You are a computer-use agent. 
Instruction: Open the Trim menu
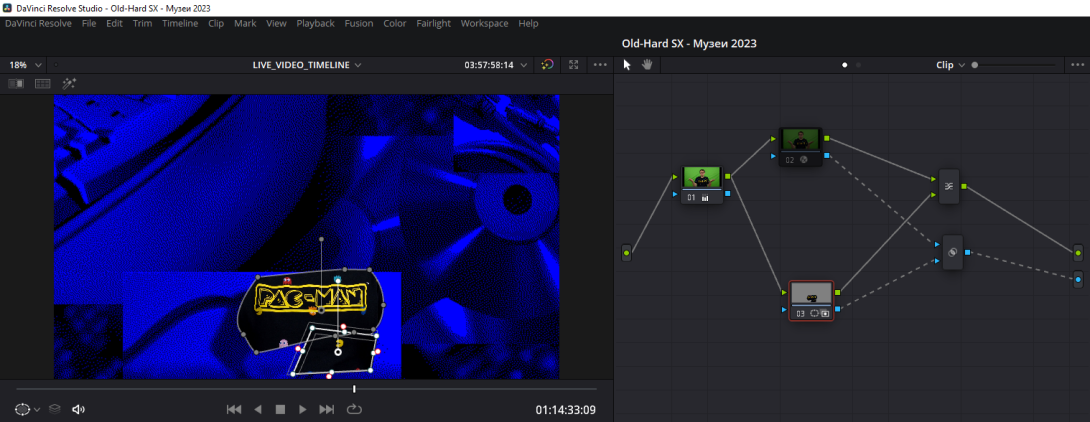pos(143,23)
